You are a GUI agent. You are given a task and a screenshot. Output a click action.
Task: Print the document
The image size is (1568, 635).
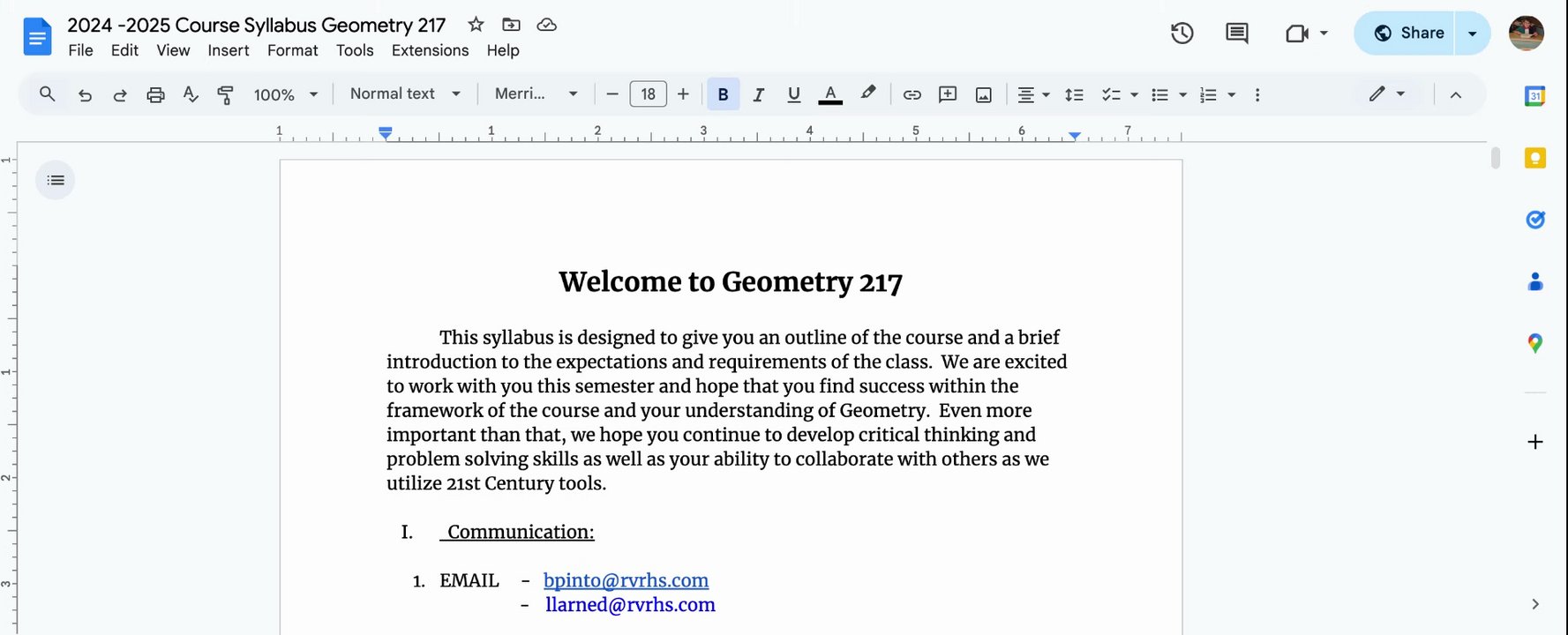point(155,94)
